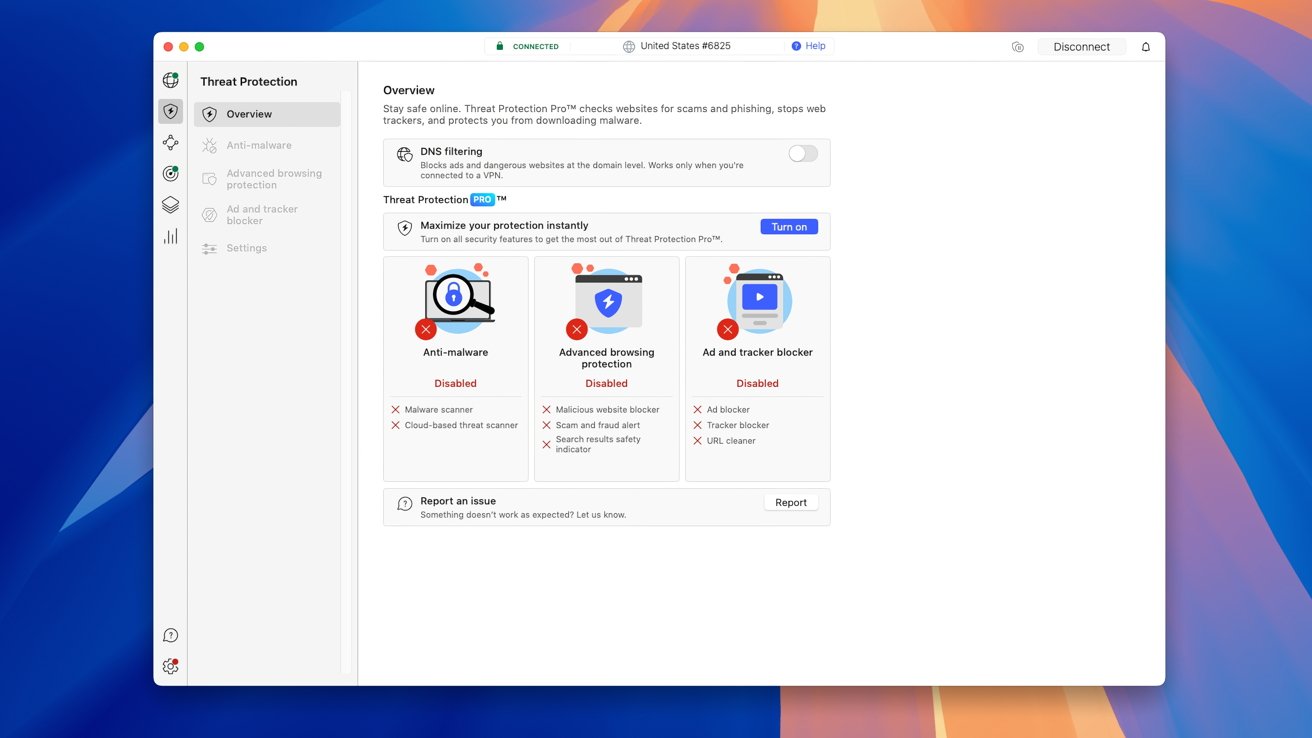
Task: Click the DNS filtering globe shield icon
Action: coord(405,154)
